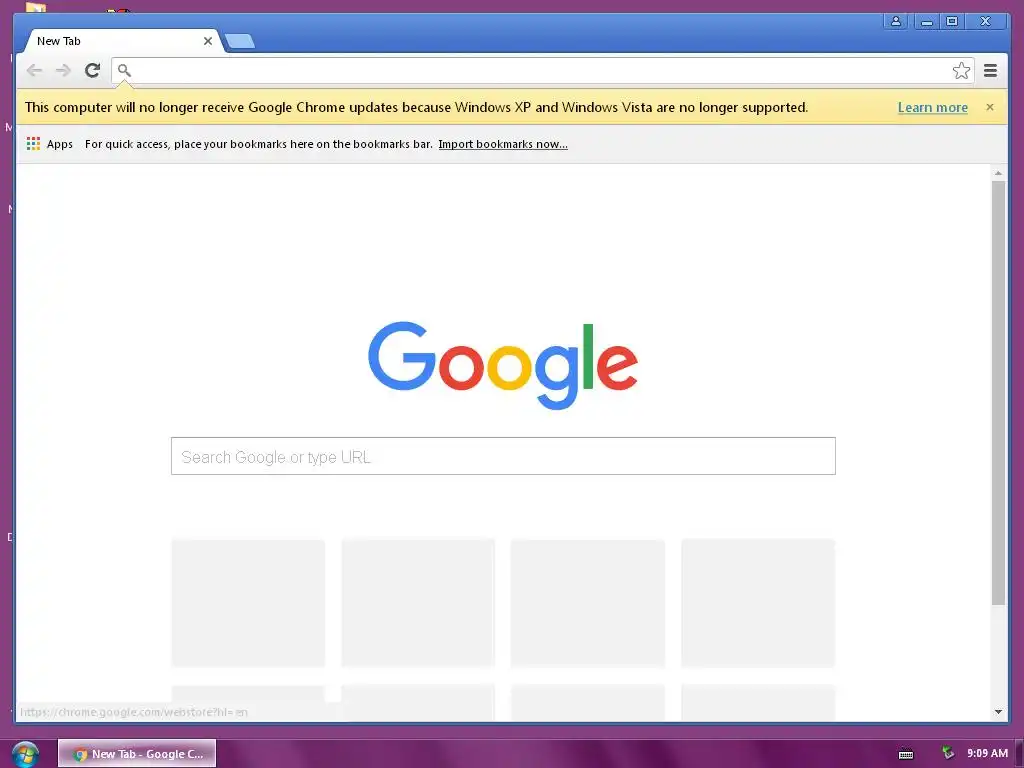Click Import bookmarks now link
This screenshot has height=768, width=1024.
tap(503, 144)
